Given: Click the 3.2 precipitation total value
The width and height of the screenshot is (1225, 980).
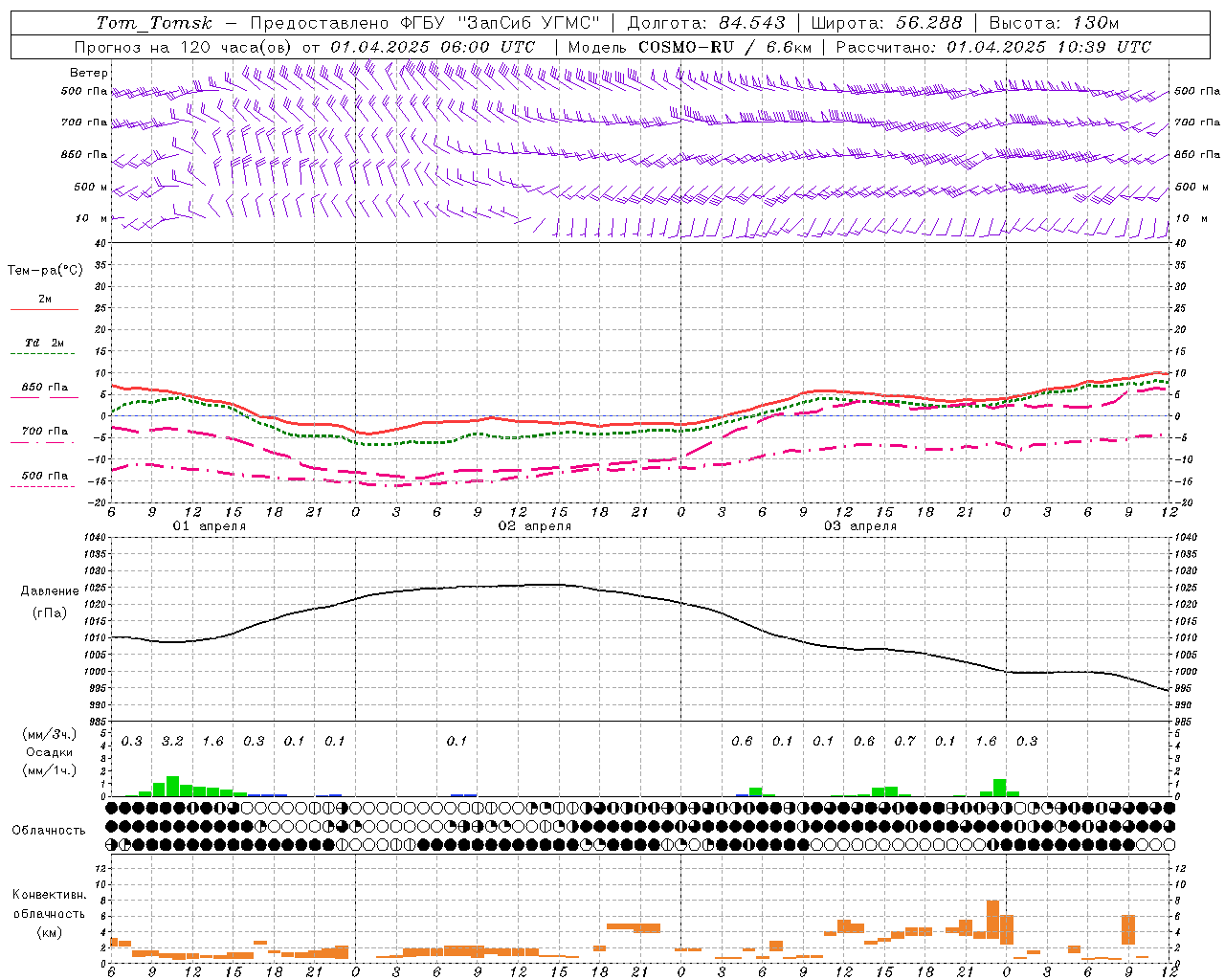Looking at the screenshot, I should click(x=172, y=742).
